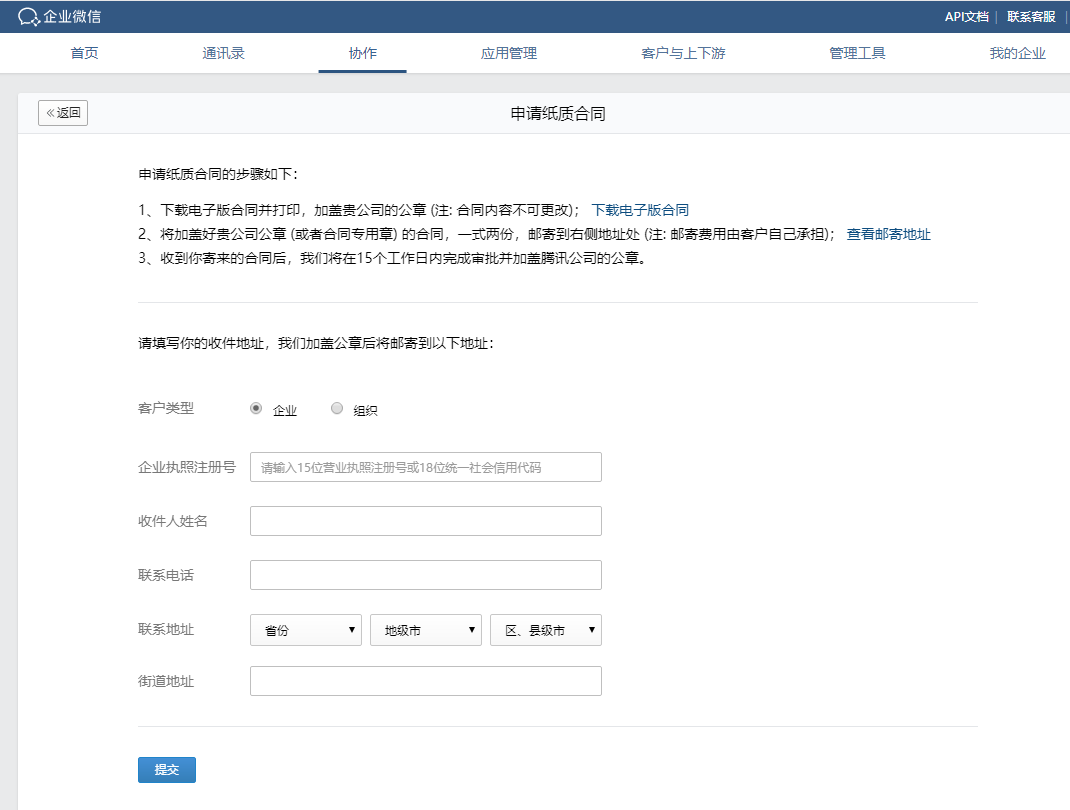Open the 通讯录 tab
Image resolution: width=1070 pixels, height=810 pixels.
point(223,54)
